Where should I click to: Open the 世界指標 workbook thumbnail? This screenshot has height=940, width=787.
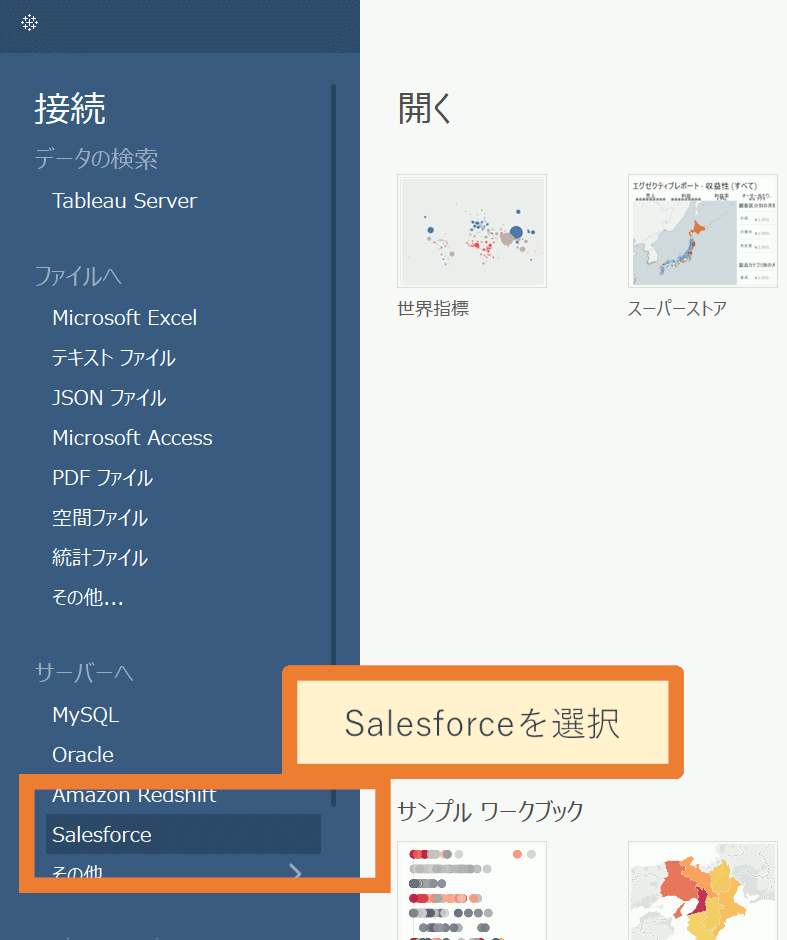tap(472, 231)
